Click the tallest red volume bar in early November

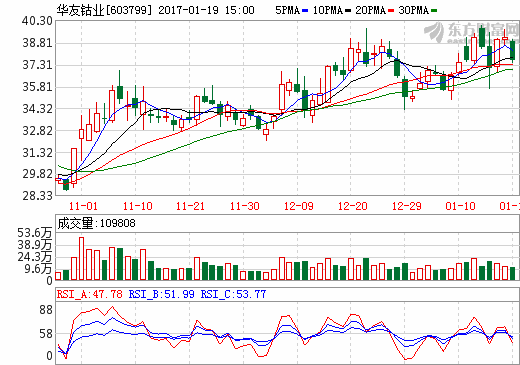point(81,258)
